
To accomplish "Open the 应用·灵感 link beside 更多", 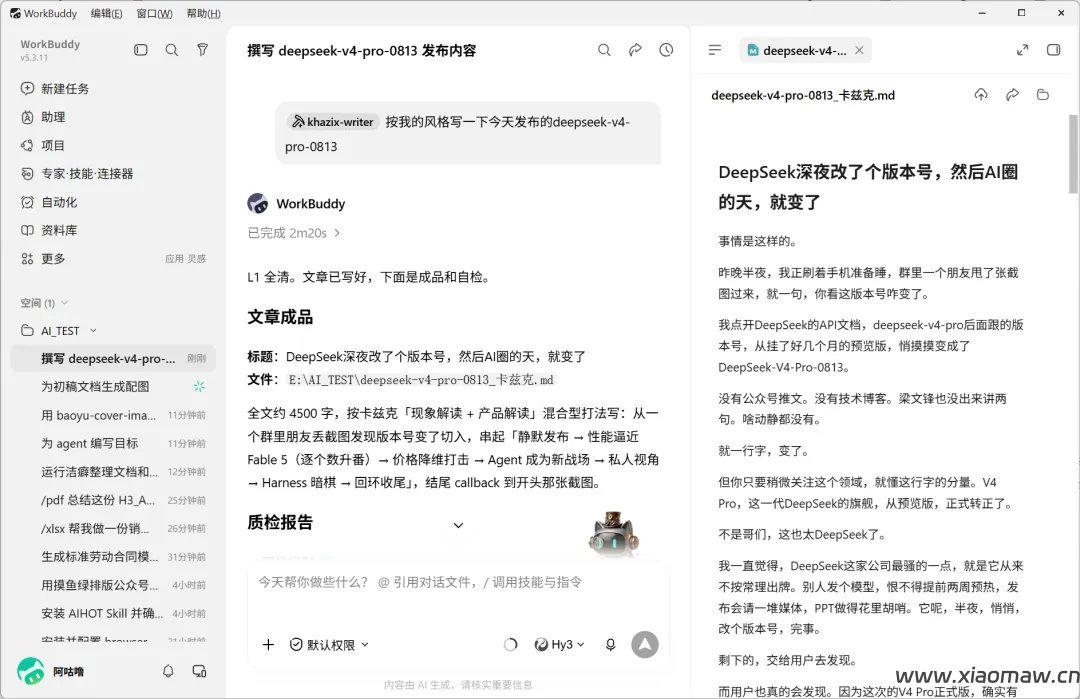I will 185,259.
